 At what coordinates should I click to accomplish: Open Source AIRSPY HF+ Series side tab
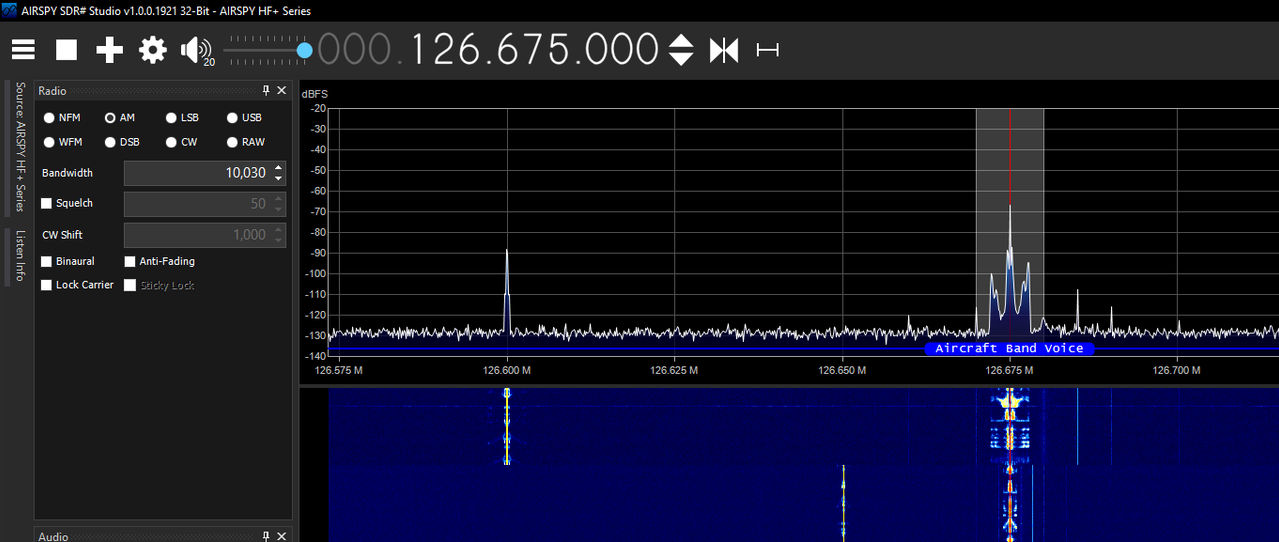[18, 147]
